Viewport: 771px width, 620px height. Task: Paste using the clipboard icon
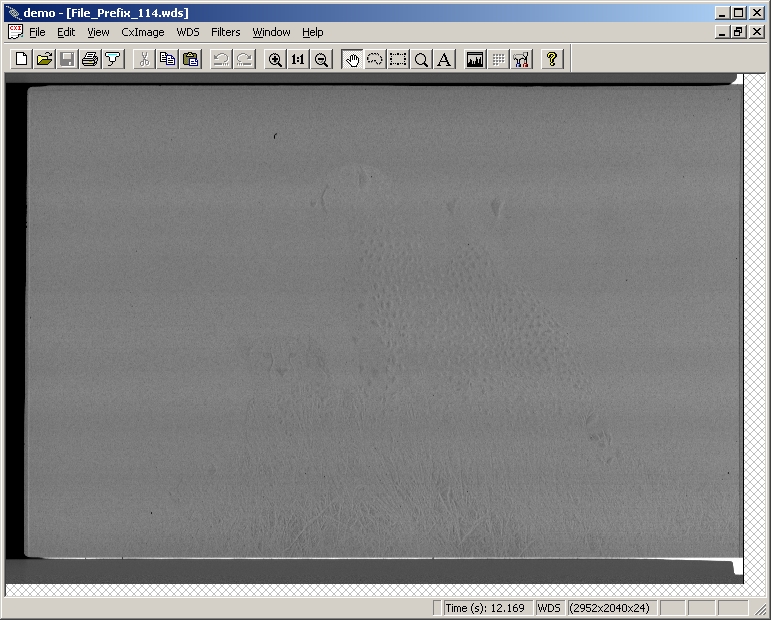(x=190, y=59)
